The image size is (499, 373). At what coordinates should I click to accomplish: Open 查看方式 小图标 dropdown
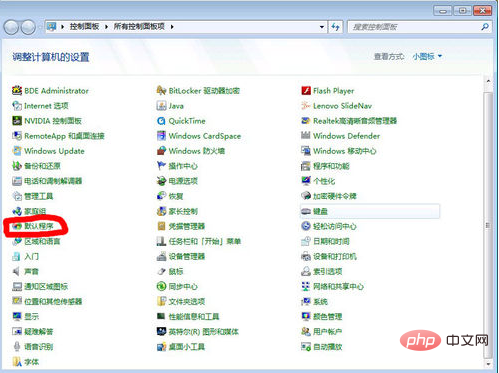427,56
